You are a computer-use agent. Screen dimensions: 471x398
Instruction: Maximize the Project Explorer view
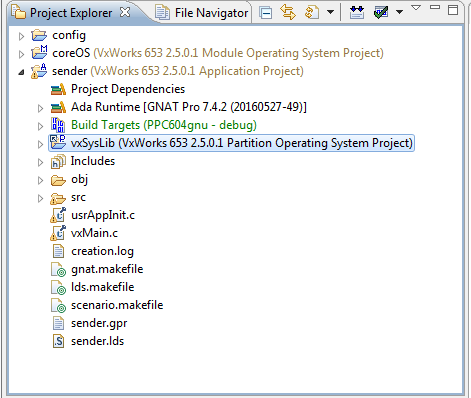[x=453, y=10]
